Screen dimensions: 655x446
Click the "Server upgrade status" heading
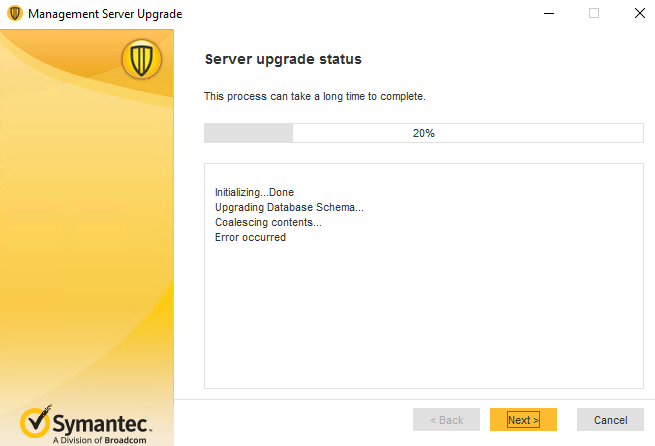pyautogui.click(x=283, y=59)
